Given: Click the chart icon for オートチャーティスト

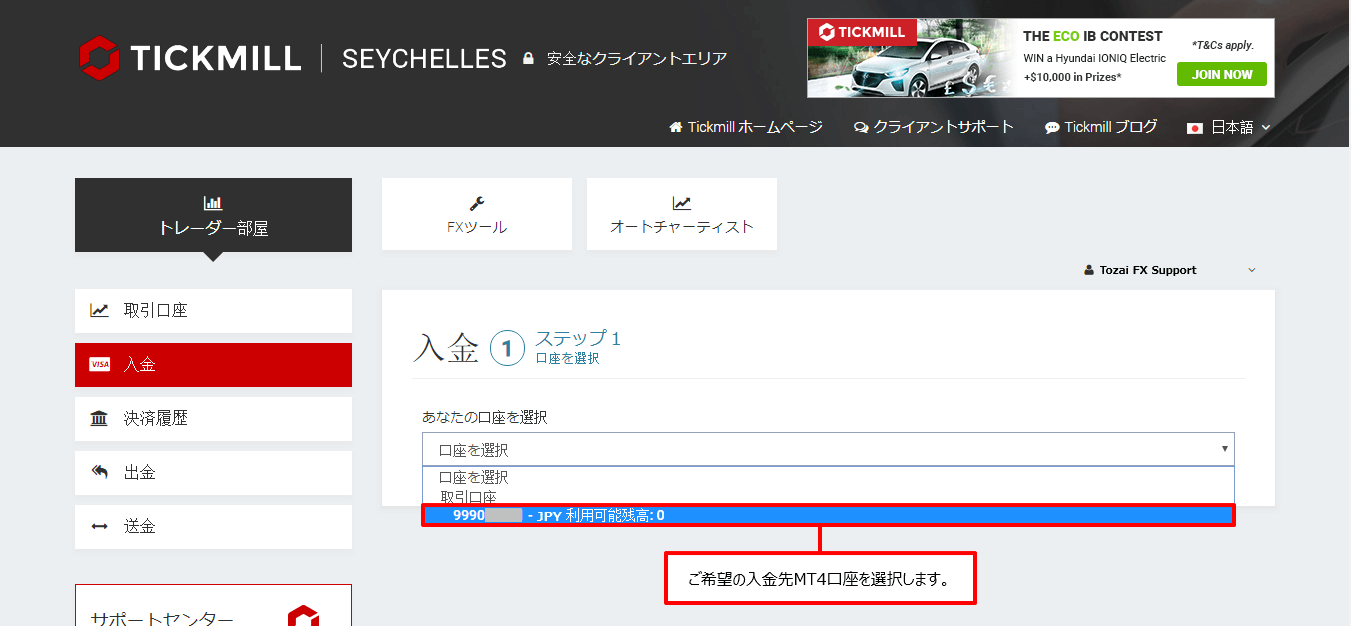Looking at the screenshot, I should pos(681,204).
